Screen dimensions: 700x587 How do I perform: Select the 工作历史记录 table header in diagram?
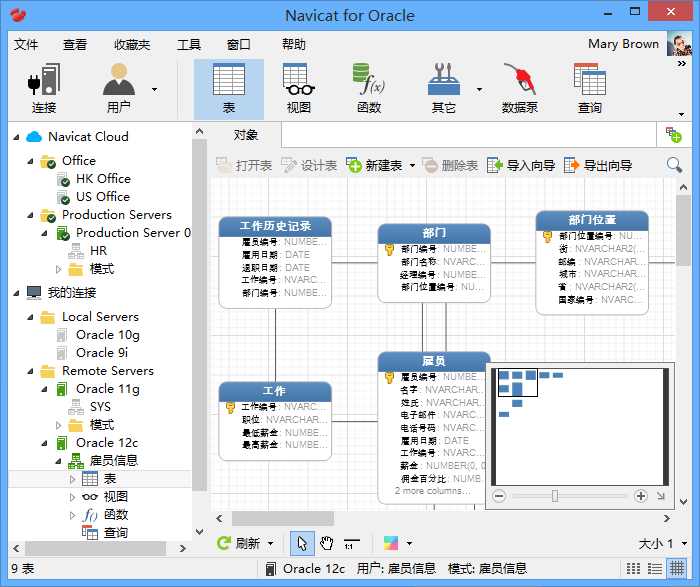(275, 226)
